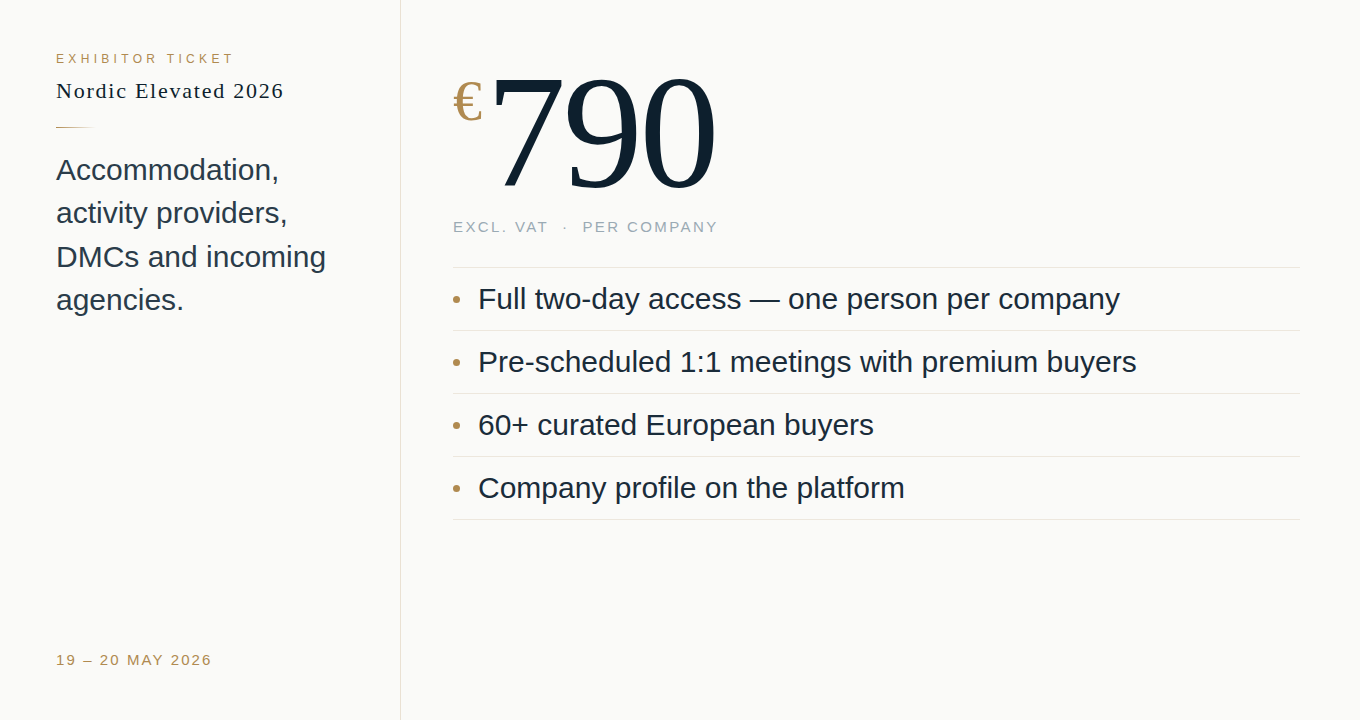Click horizontal rule above the feature list
Viewport: 1360px width, 720px height.
(x=876, y=267)
